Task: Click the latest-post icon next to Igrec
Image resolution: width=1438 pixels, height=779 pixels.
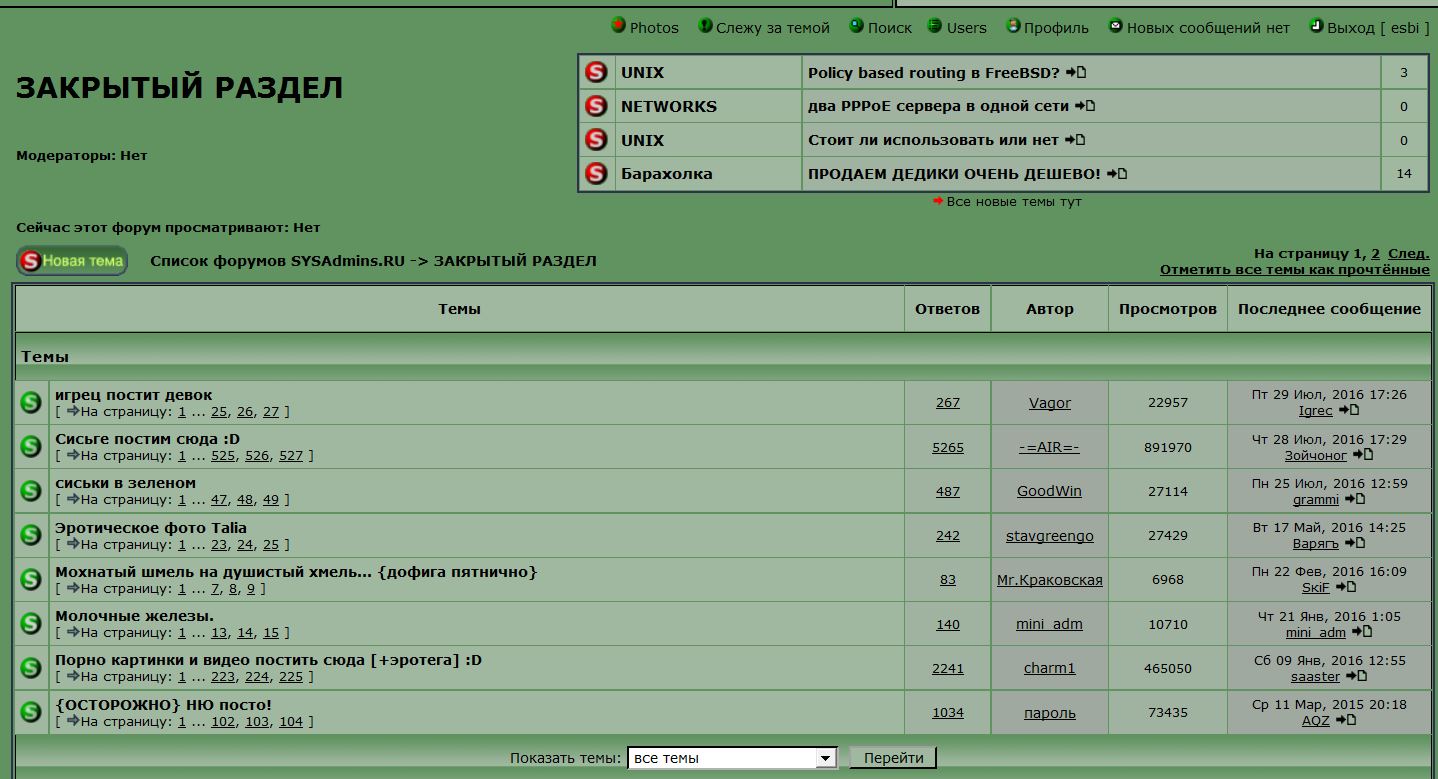Action: [1349, 410]
